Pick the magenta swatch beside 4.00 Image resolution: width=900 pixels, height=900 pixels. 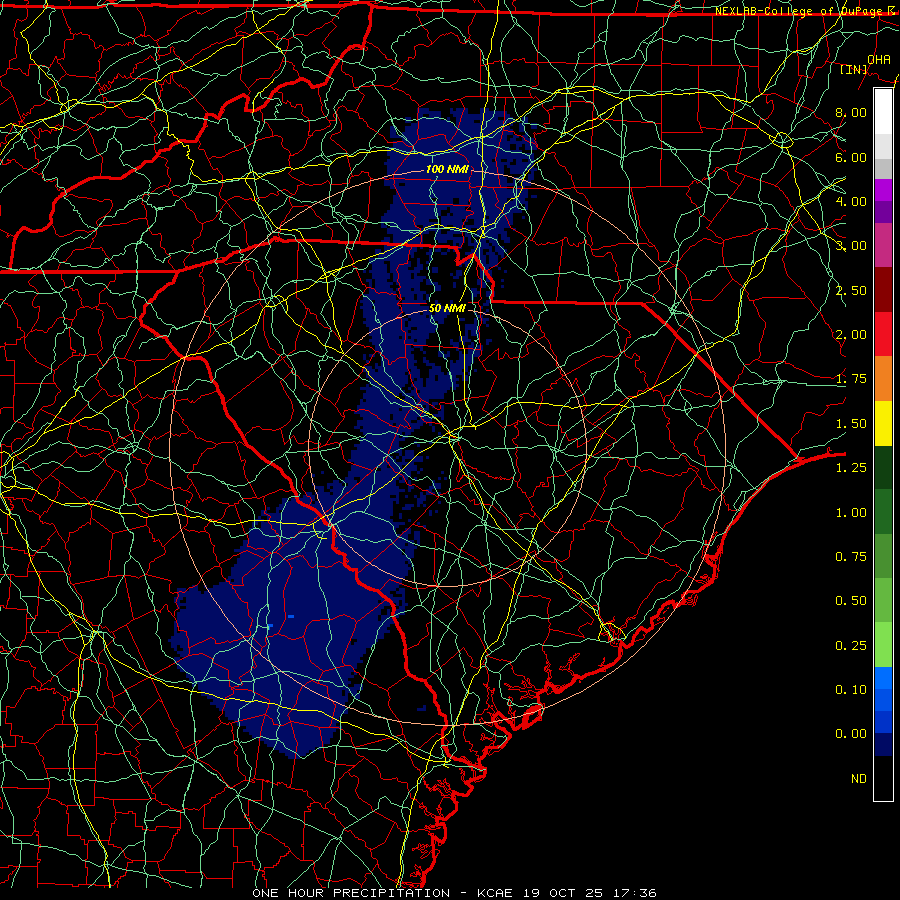pyautogui.click(x=883, y=190)
